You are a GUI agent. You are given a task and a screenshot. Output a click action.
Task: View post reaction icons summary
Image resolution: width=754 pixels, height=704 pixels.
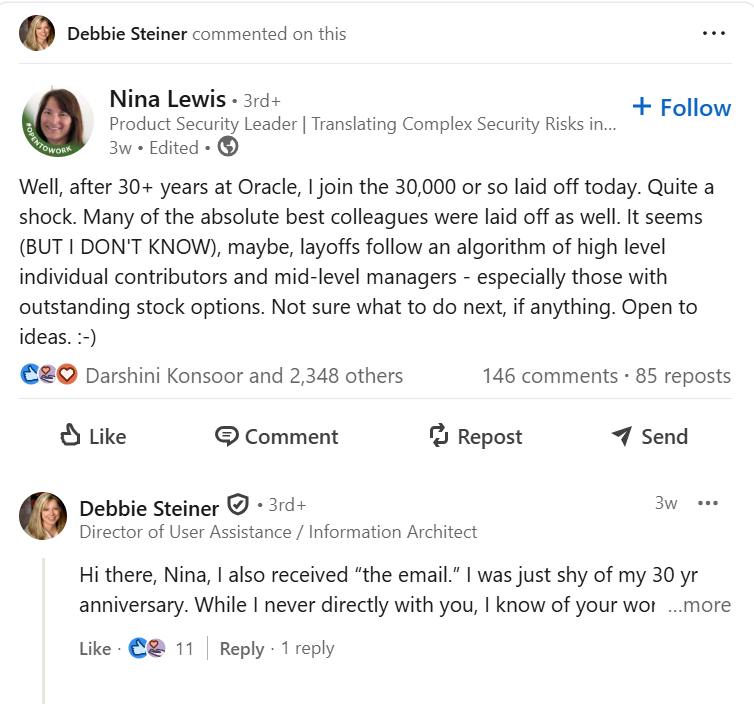pyautogui.click(x=49, y=376)
